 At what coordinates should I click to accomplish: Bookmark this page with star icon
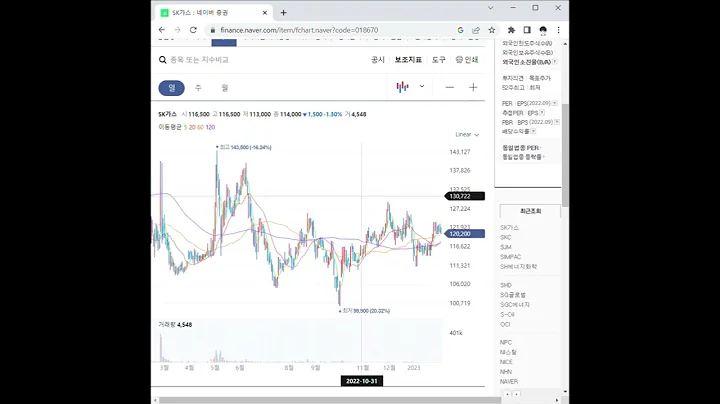point(492,30)
